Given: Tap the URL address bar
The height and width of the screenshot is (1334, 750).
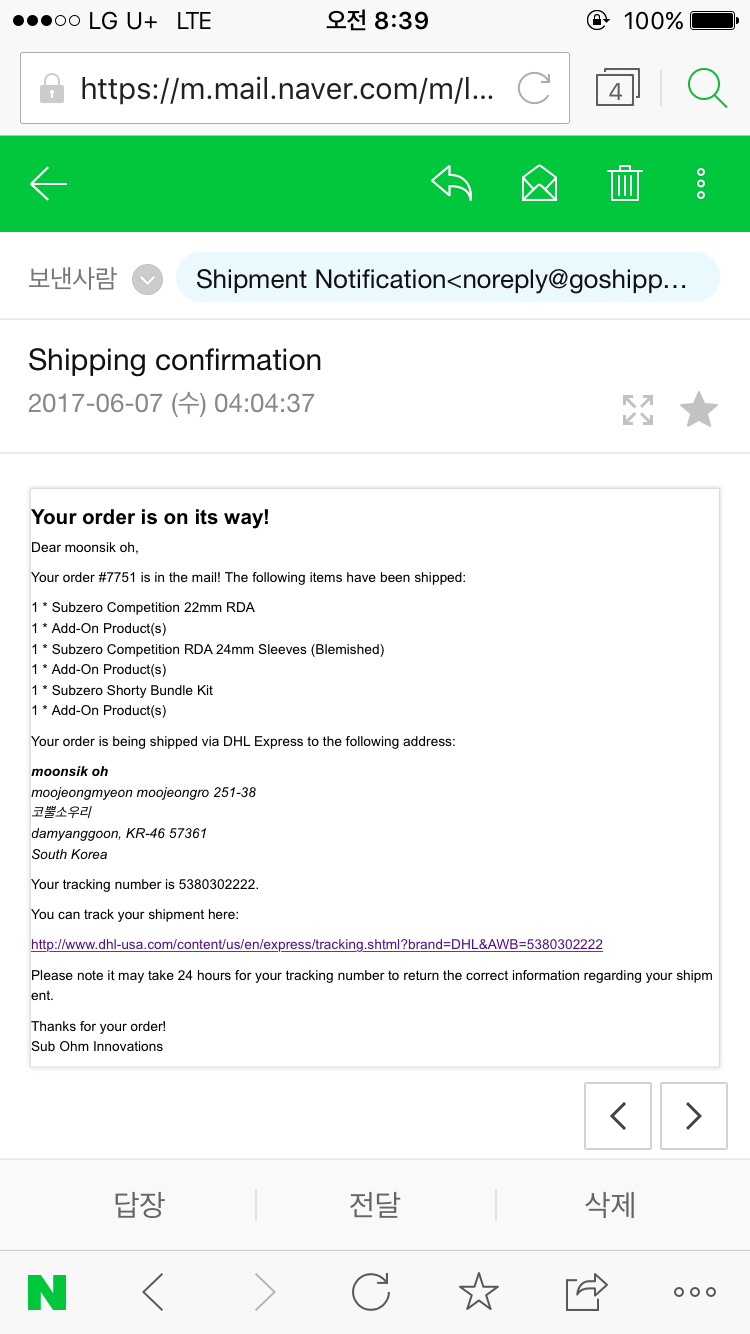Looking at the screenshot, I should 295,88.
